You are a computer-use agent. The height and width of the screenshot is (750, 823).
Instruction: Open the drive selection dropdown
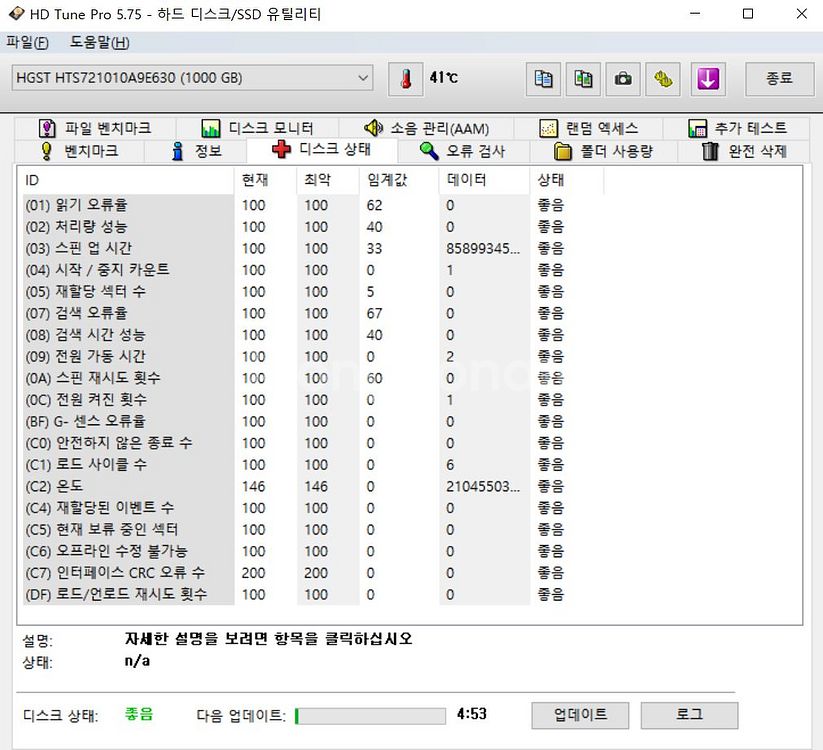click(x=192, y=78)
